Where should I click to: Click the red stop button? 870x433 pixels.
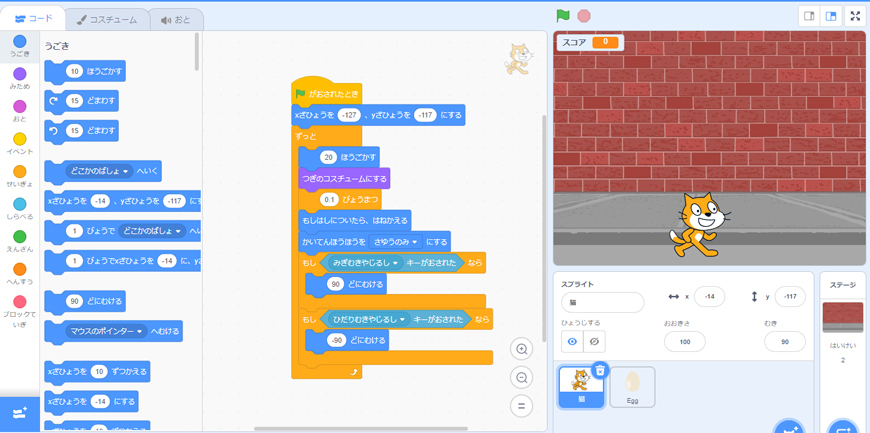click(x=584, y=16)
